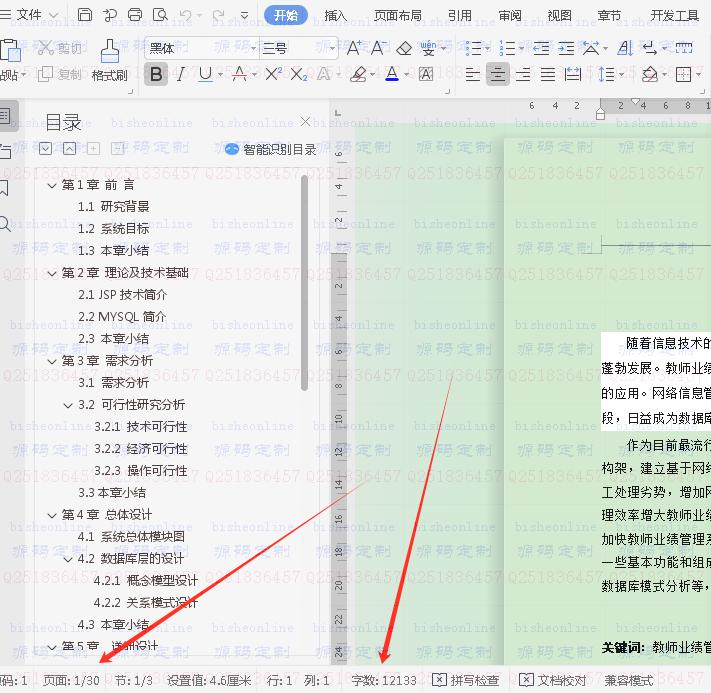
Task: Click 智能识别目录 button
Action: 271,149
